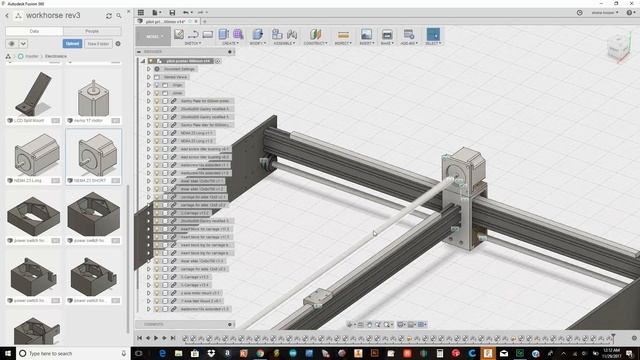The image size is (640, 360).
Task: Click the Create Sketch tool icon
Action: pyautogui.click(x=179, y=34)
